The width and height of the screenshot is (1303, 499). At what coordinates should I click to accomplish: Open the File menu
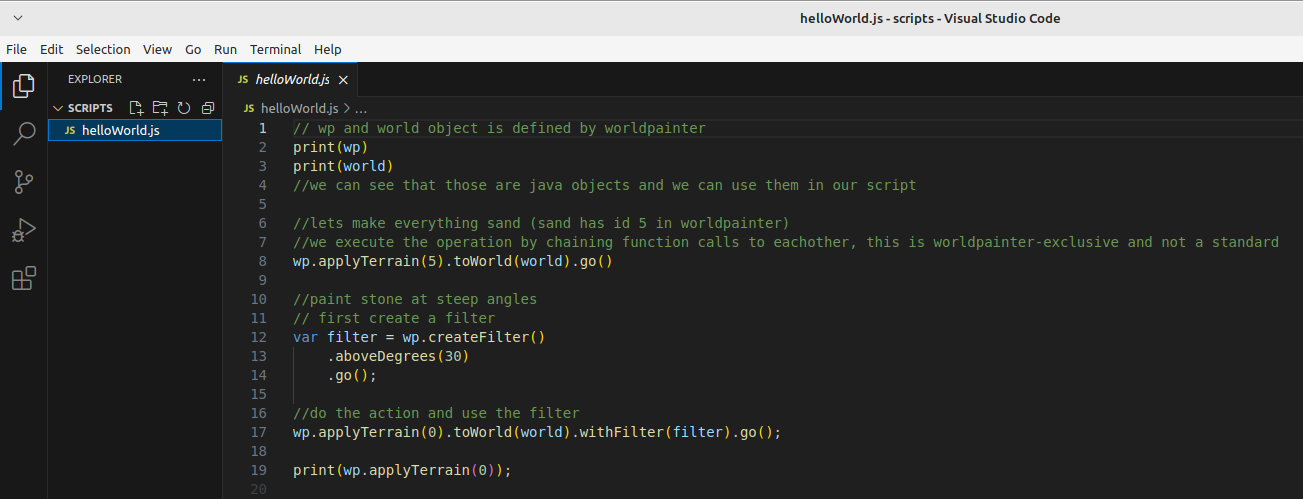[16, 49]
